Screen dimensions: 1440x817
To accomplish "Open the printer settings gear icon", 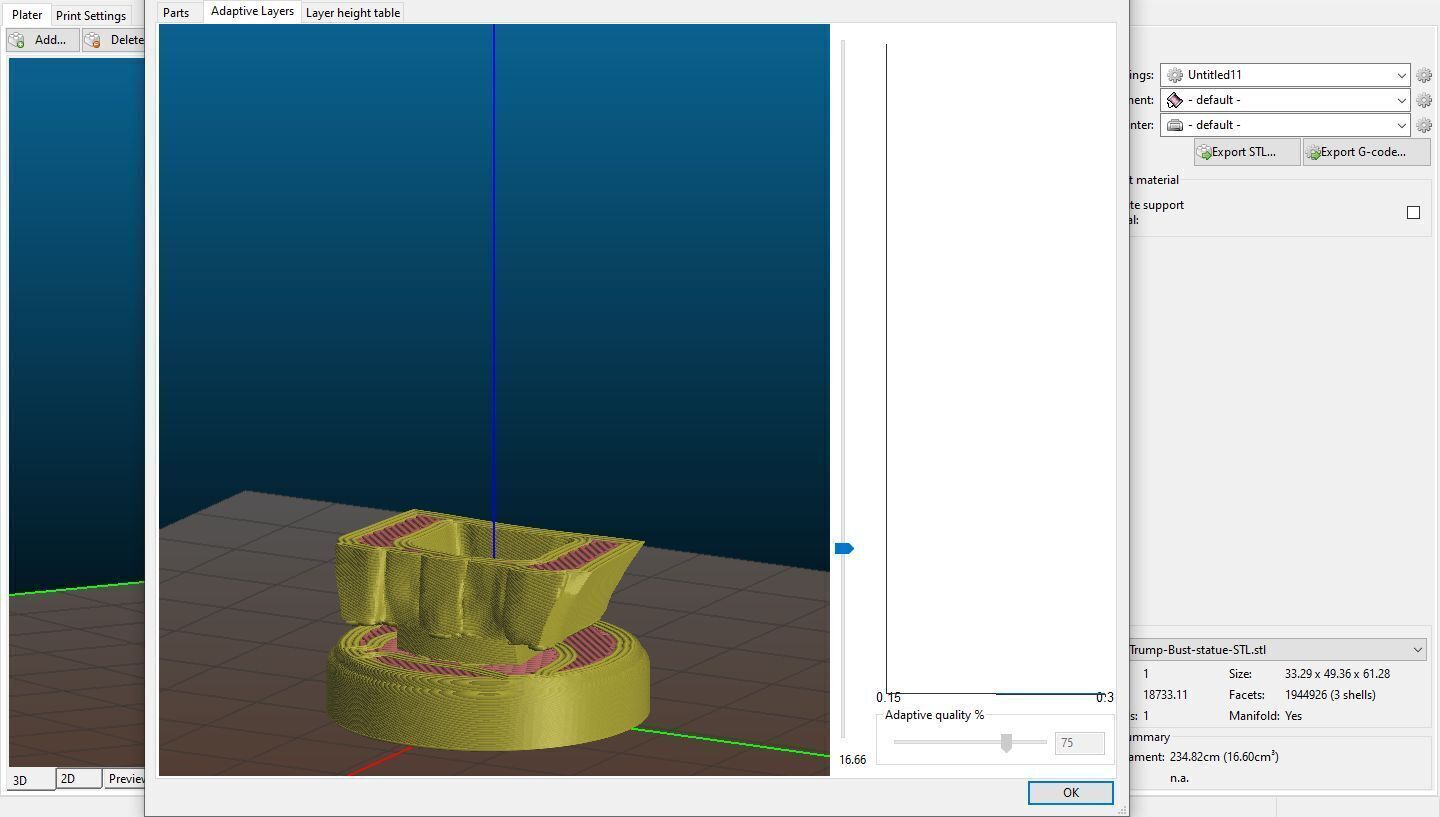I will [1424, 125].
